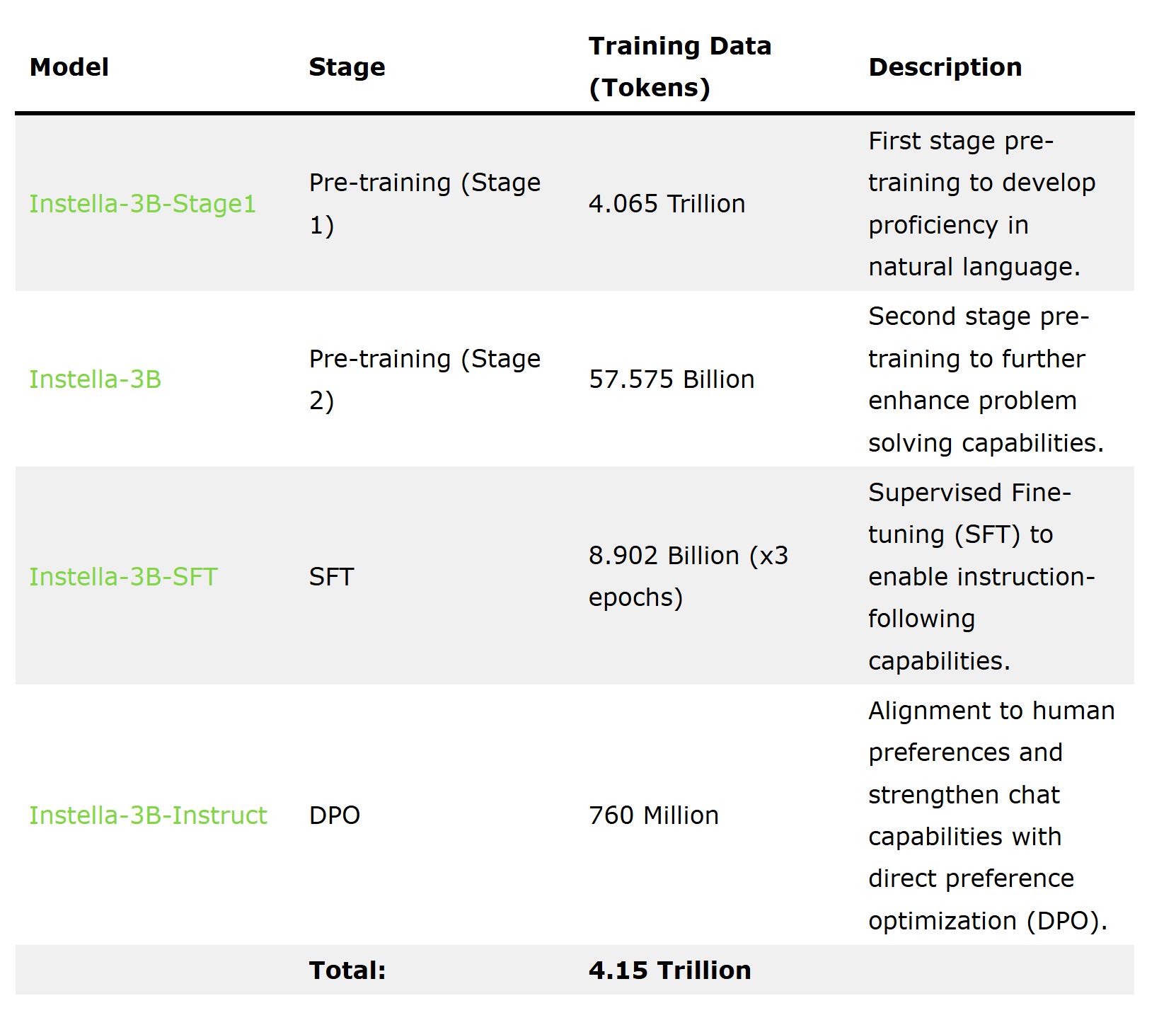
Task: Click the Instella-3B-SFT link
Action: point(123,577)
